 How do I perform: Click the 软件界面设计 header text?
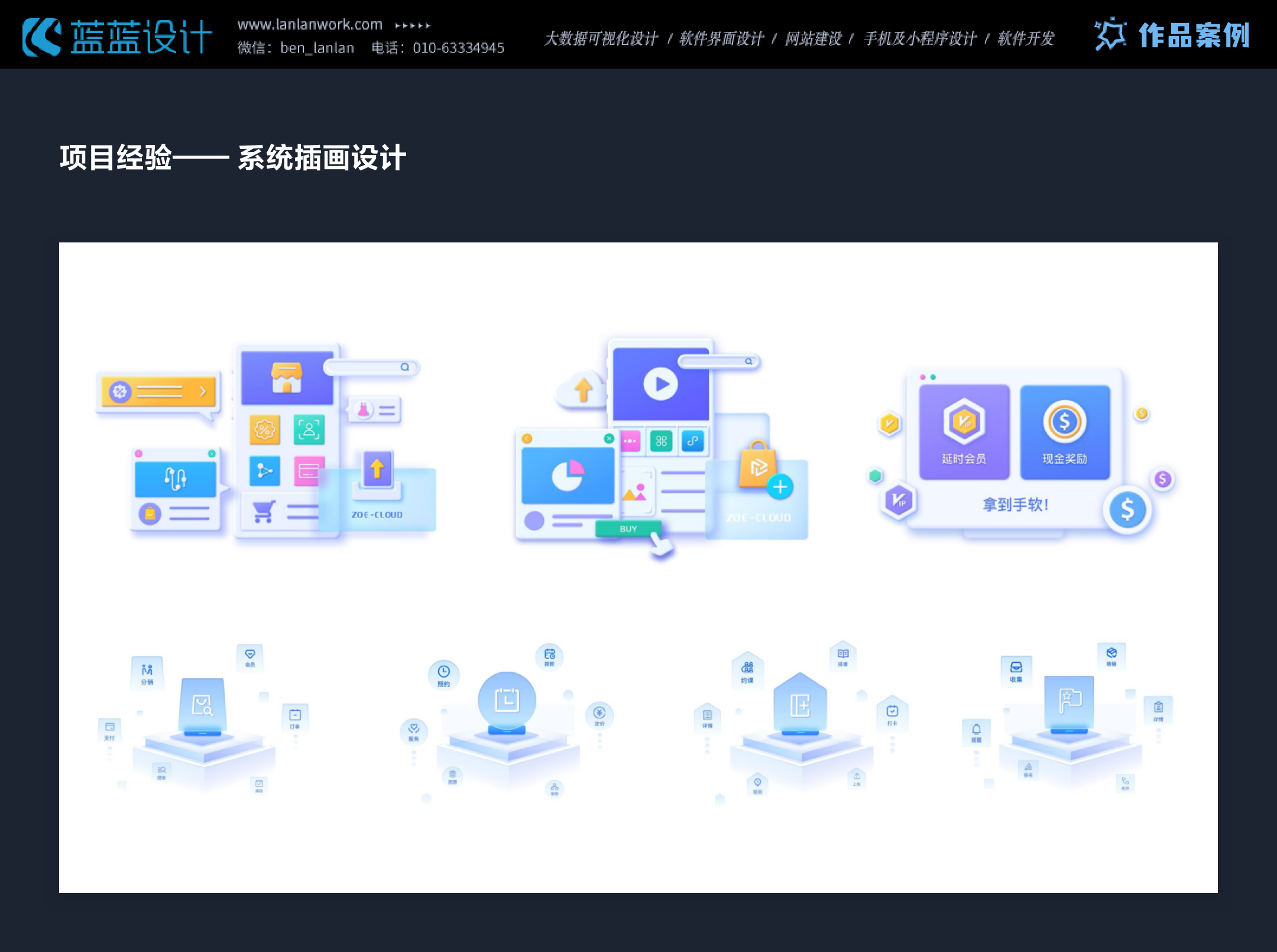(721, 39)
